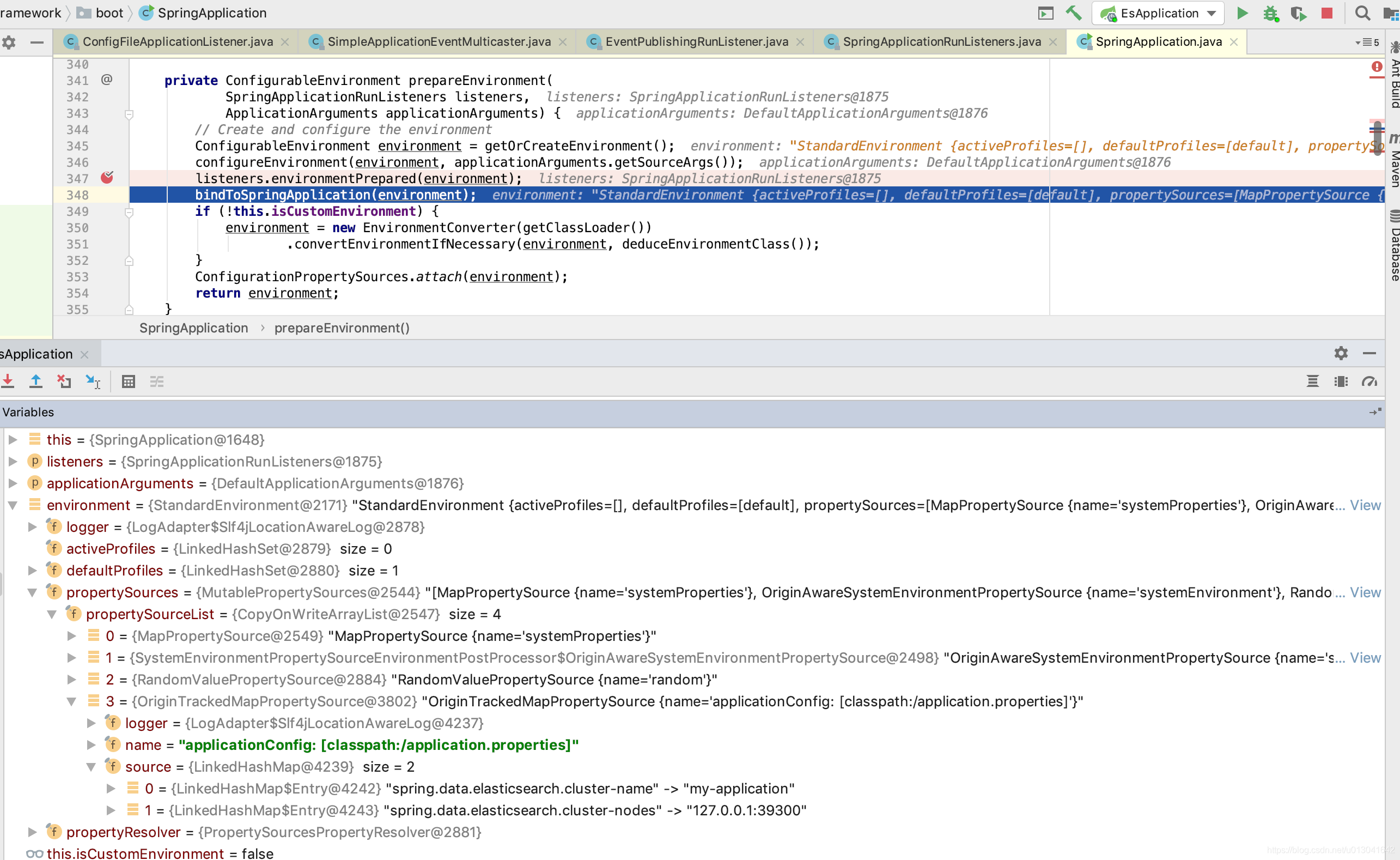Close the ConfigFileApplicationListener.java tab
Screen dimensions: 1400x860
click(285, 42)
